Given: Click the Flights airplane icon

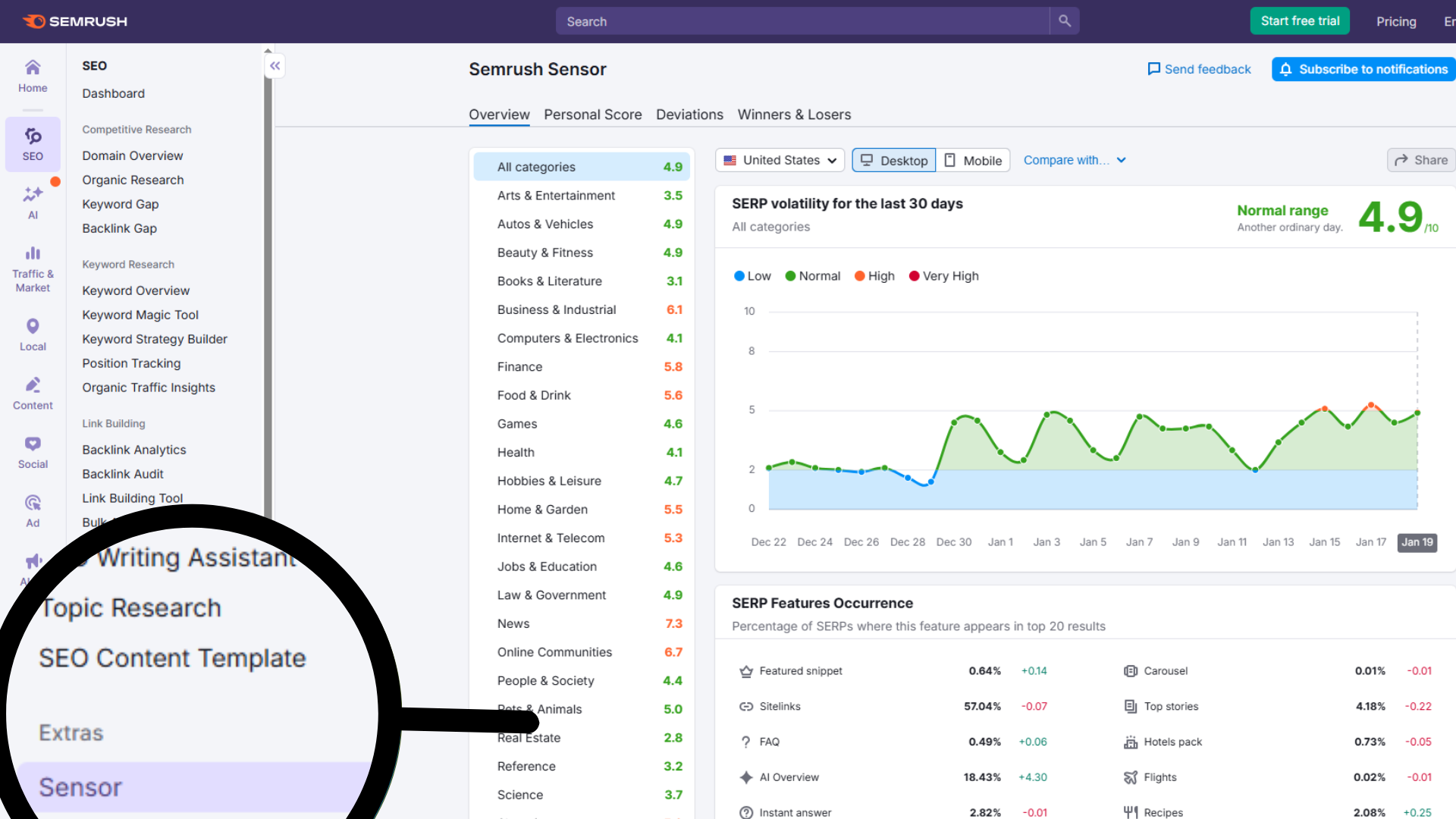Looking at the screenshot, I should pos(1131,777).
